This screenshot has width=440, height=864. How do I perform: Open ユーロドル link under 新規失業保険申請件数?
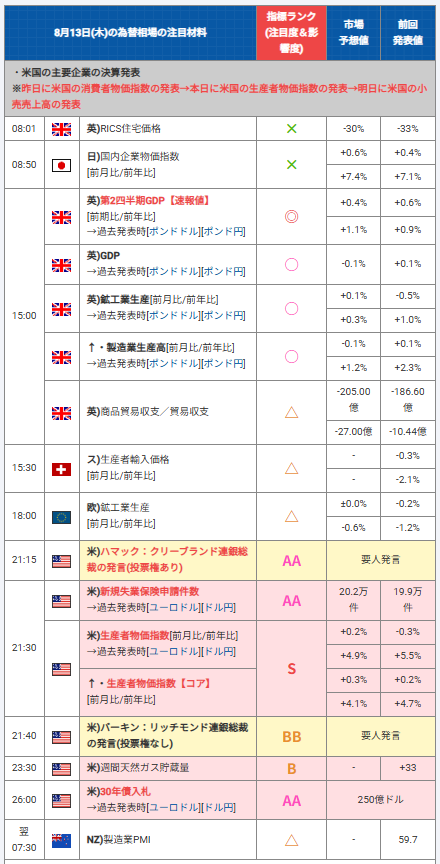174,608
